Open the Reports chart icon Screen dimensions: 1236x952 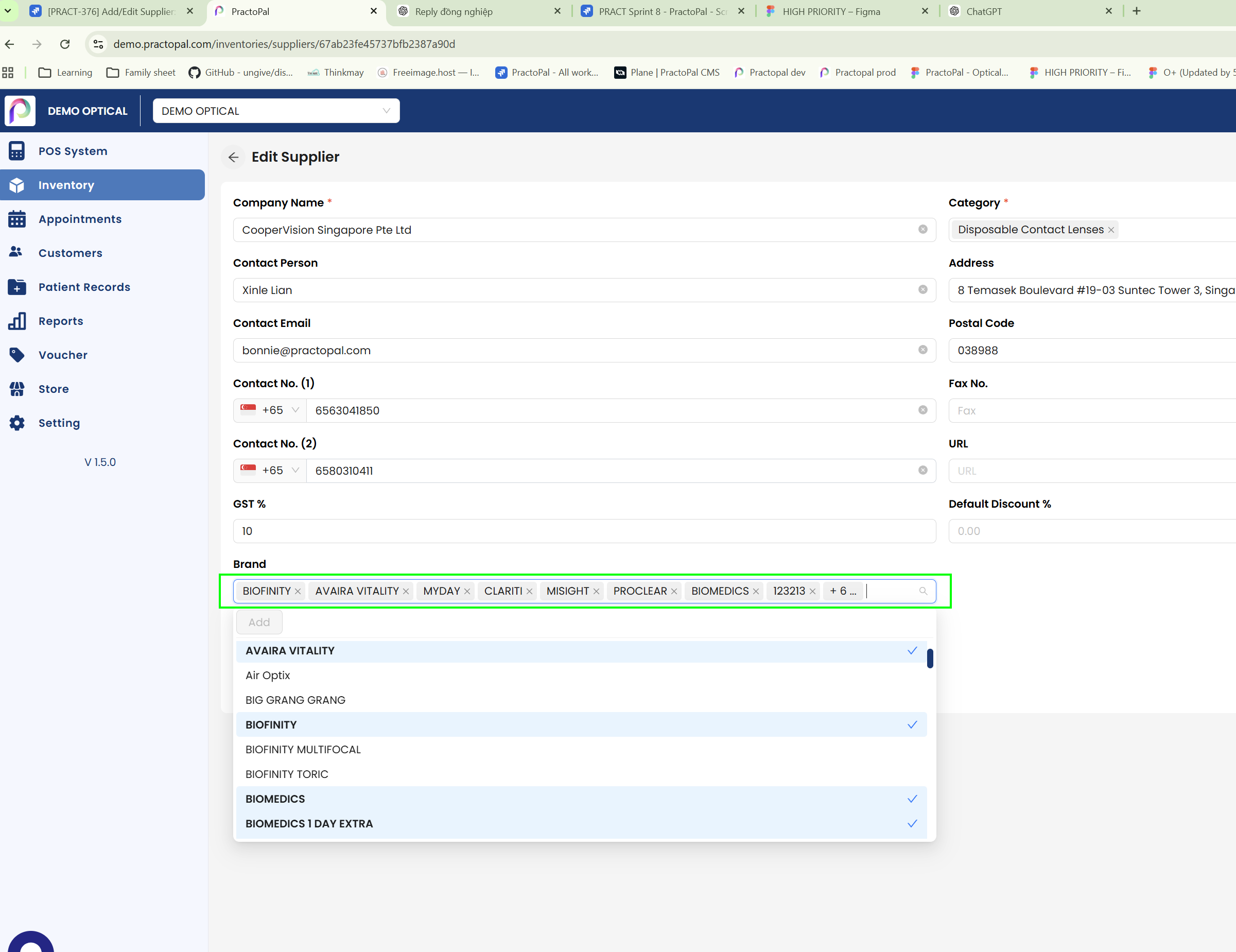[17, 321]
